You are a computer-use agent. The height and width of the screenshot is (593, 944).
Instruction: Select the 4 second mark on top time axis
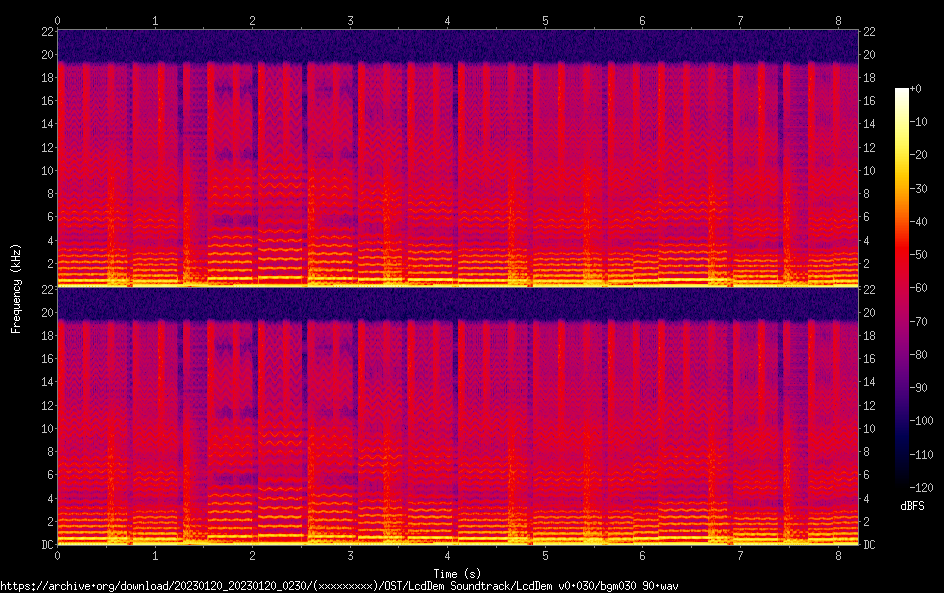[448, 20]
